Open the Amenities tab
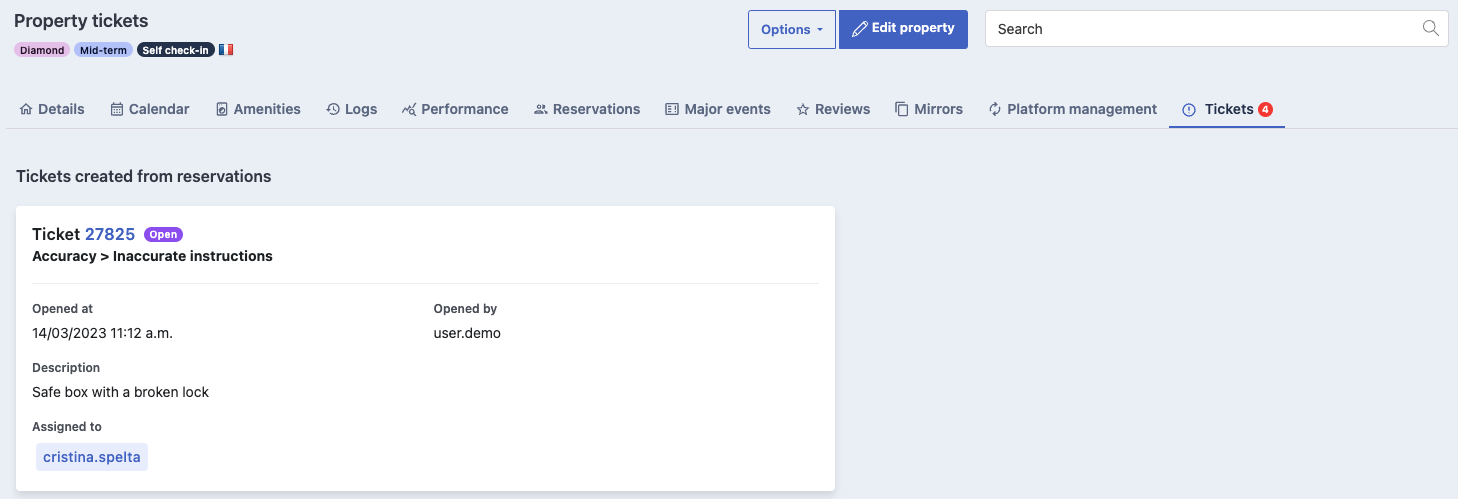The height and width of the screenshot is (499, 1458). tap(258, 109)
